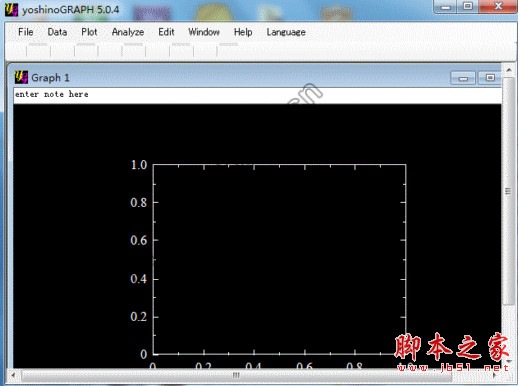
Task: Open the Data menu
Action: (57, 32)
